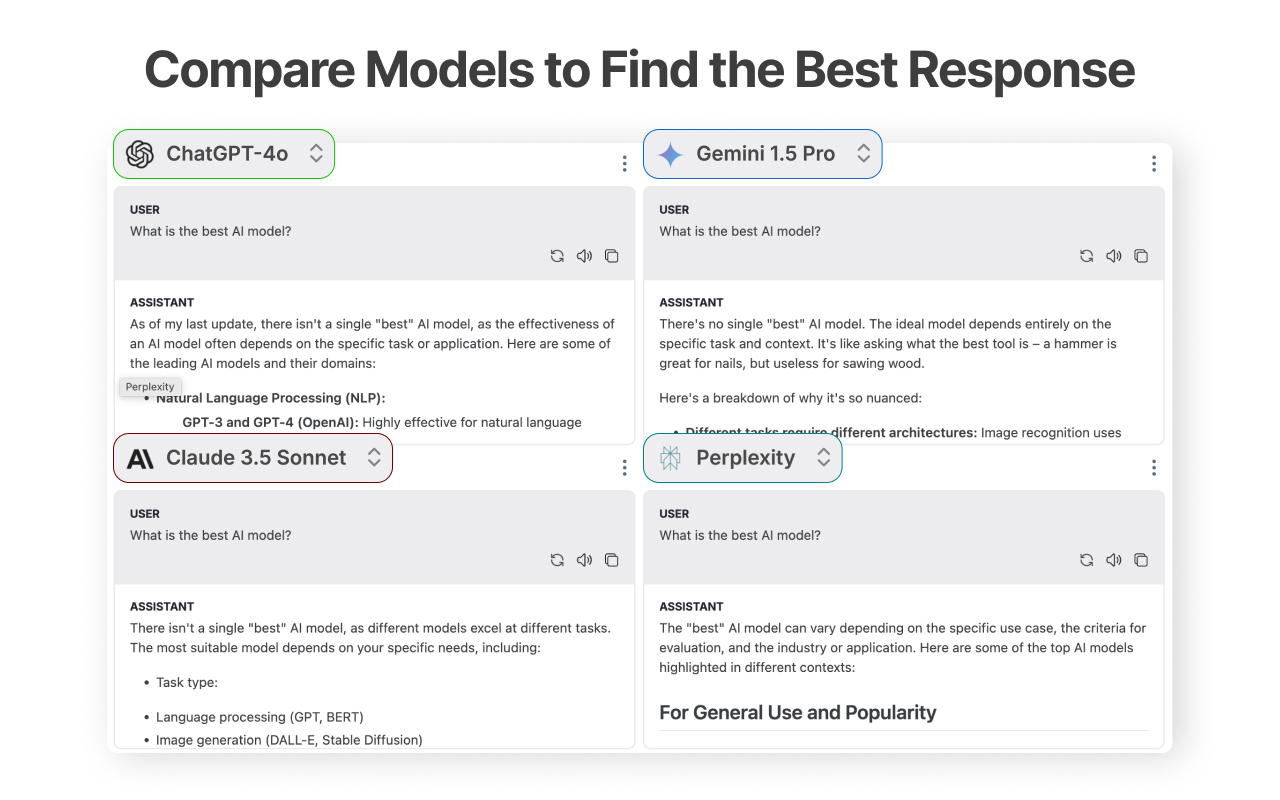Expand the Gemini 1.5 Pro model selector

[x=863, y=153]
